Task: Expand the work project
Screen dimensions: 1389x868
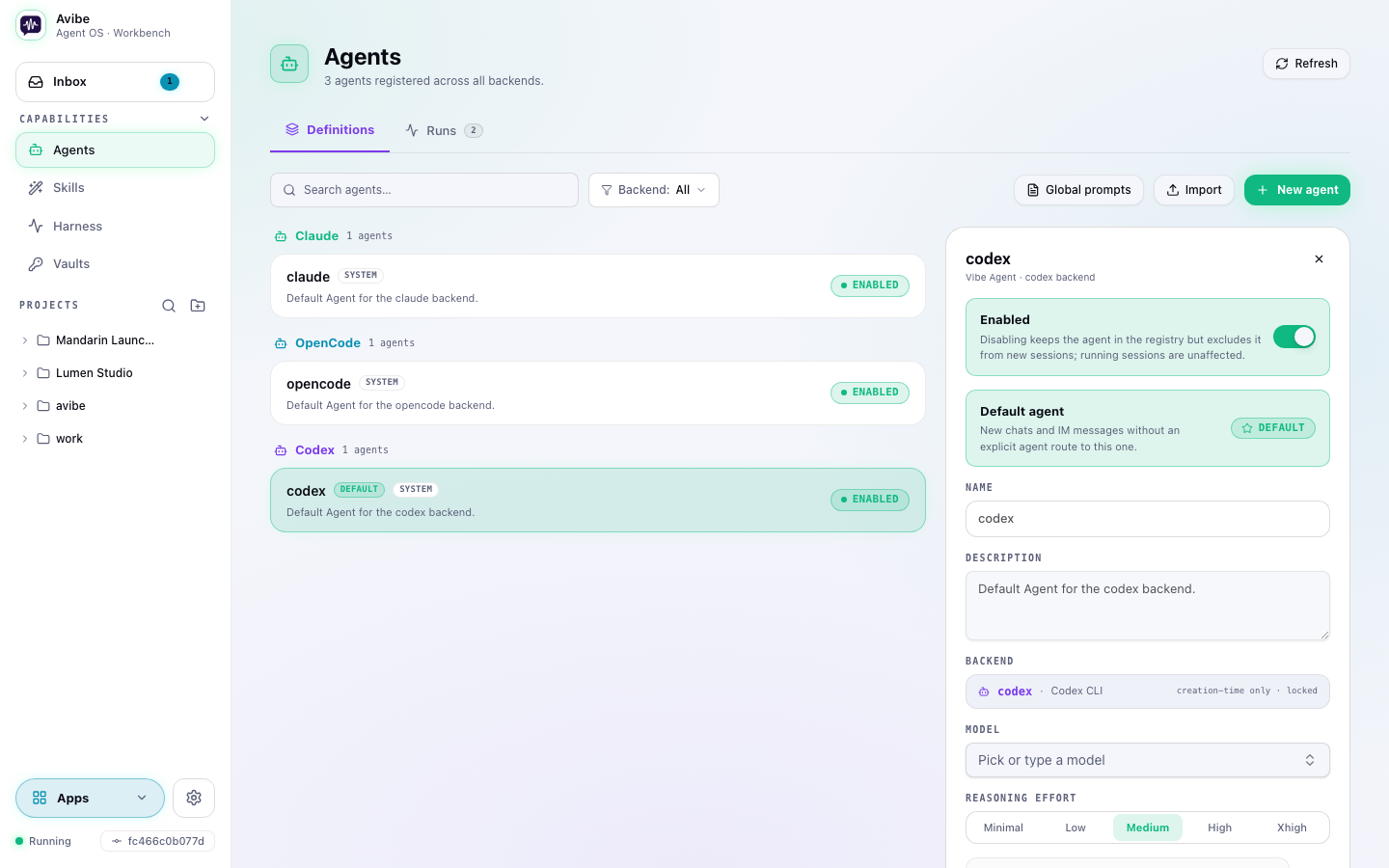Action: tap(25, 439)
